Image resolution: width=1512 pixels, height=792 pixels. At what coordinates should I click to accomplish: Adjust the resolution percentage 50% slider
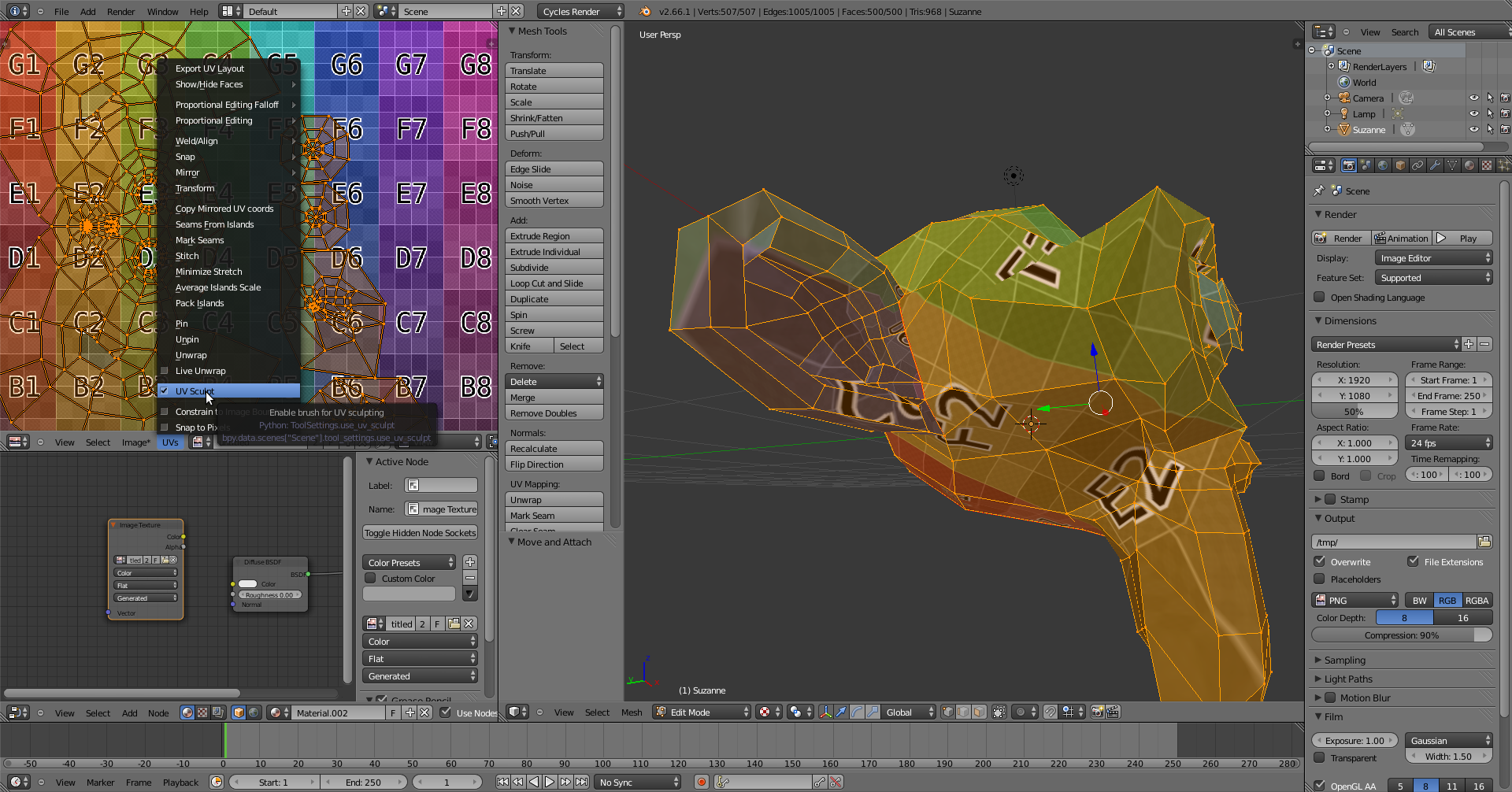[1354, 411]
